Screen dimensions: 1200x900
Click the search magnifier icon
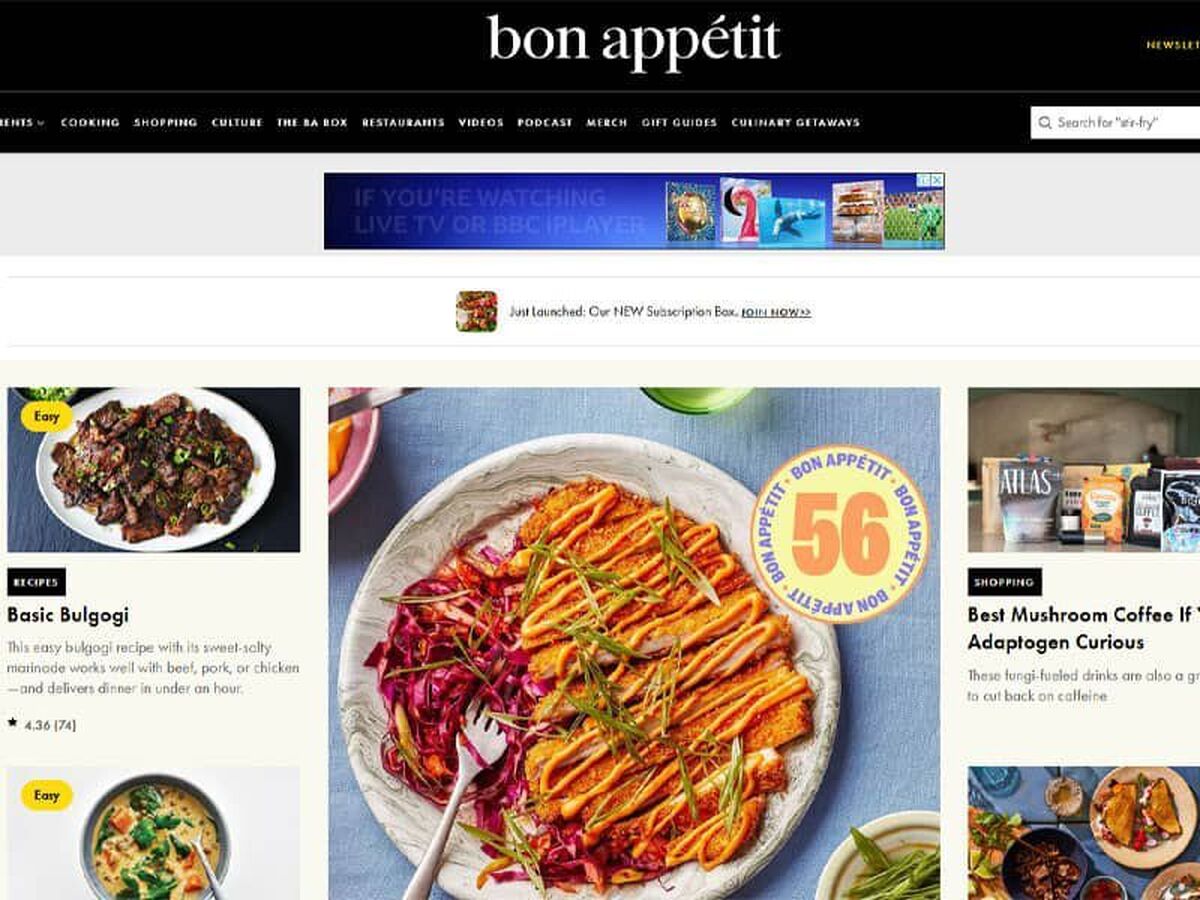click(1045, 122)
